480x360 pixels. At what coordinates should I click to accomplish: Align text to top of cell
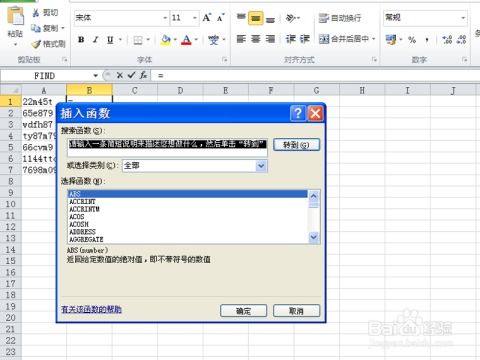pyautogui.click(x=241, y=18)
